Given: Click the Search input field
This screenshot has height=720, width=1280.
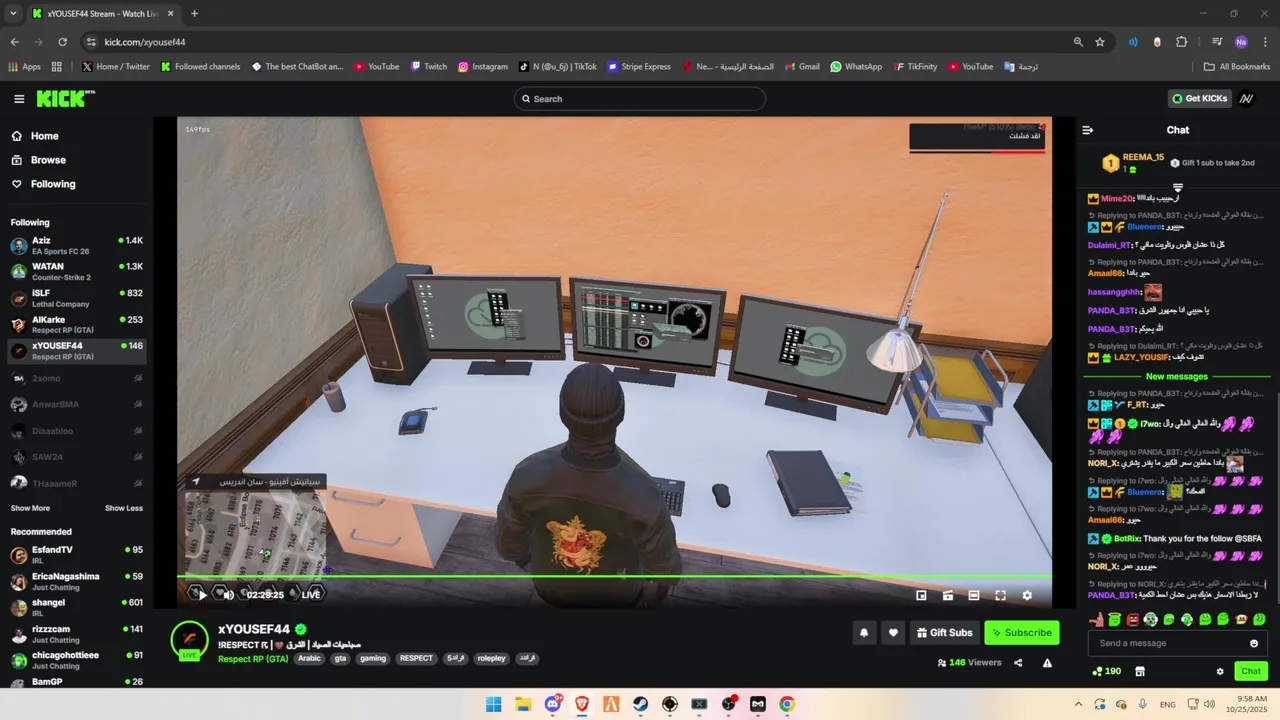Looking at the screenshot, I should click(x=640, y=99).
